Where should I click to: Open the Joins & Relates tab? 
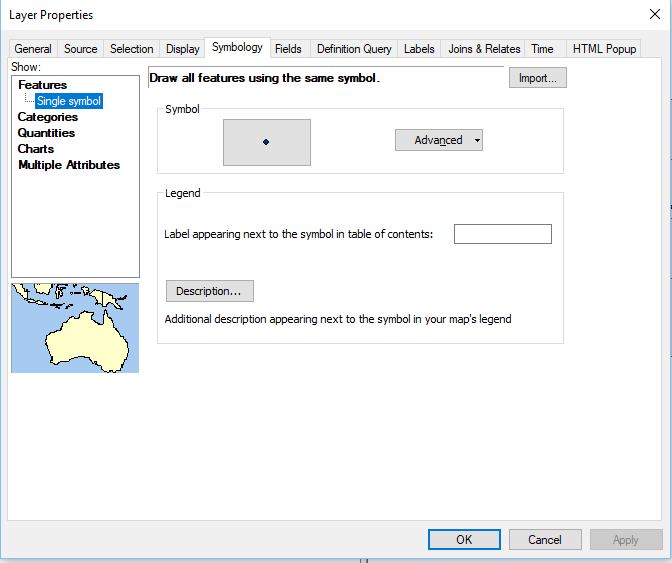click(x=484, y=49)
